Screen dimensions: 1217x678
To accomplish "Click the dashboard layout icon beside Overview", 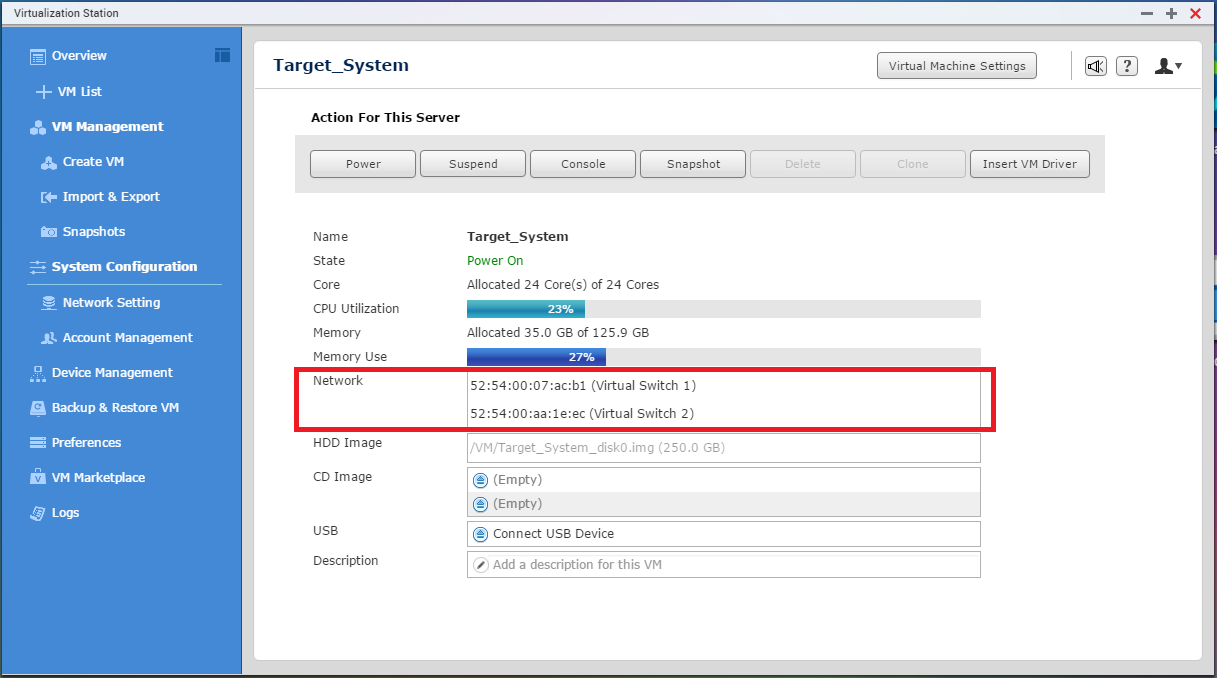I will 222,55.
